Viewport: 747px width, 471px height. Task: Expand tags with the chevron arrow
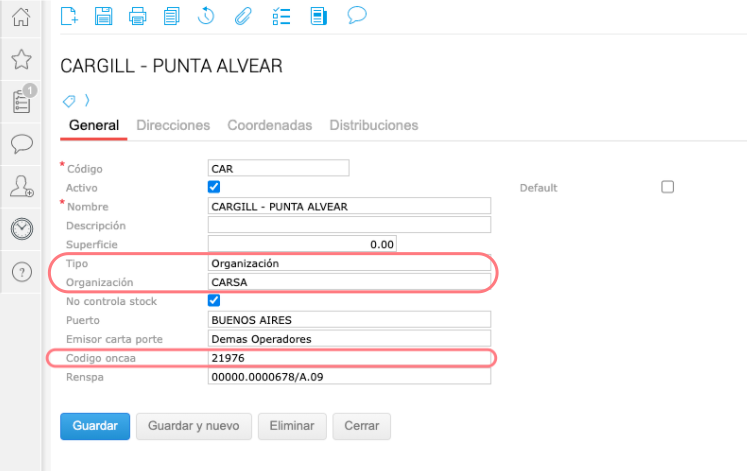pyautogui.click(x=87, y=100)
